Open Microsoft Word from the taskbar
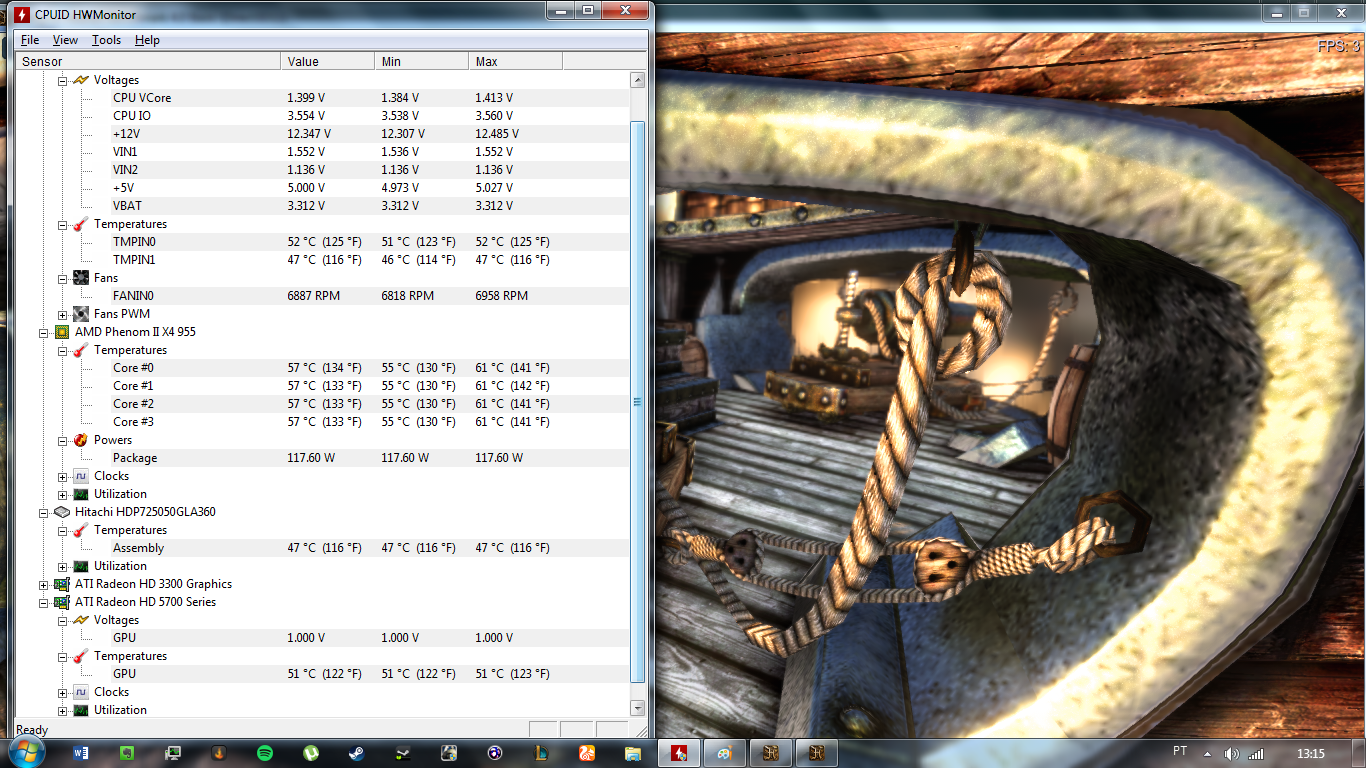This screenshot has width=1366, height=768. coord(81,753)
